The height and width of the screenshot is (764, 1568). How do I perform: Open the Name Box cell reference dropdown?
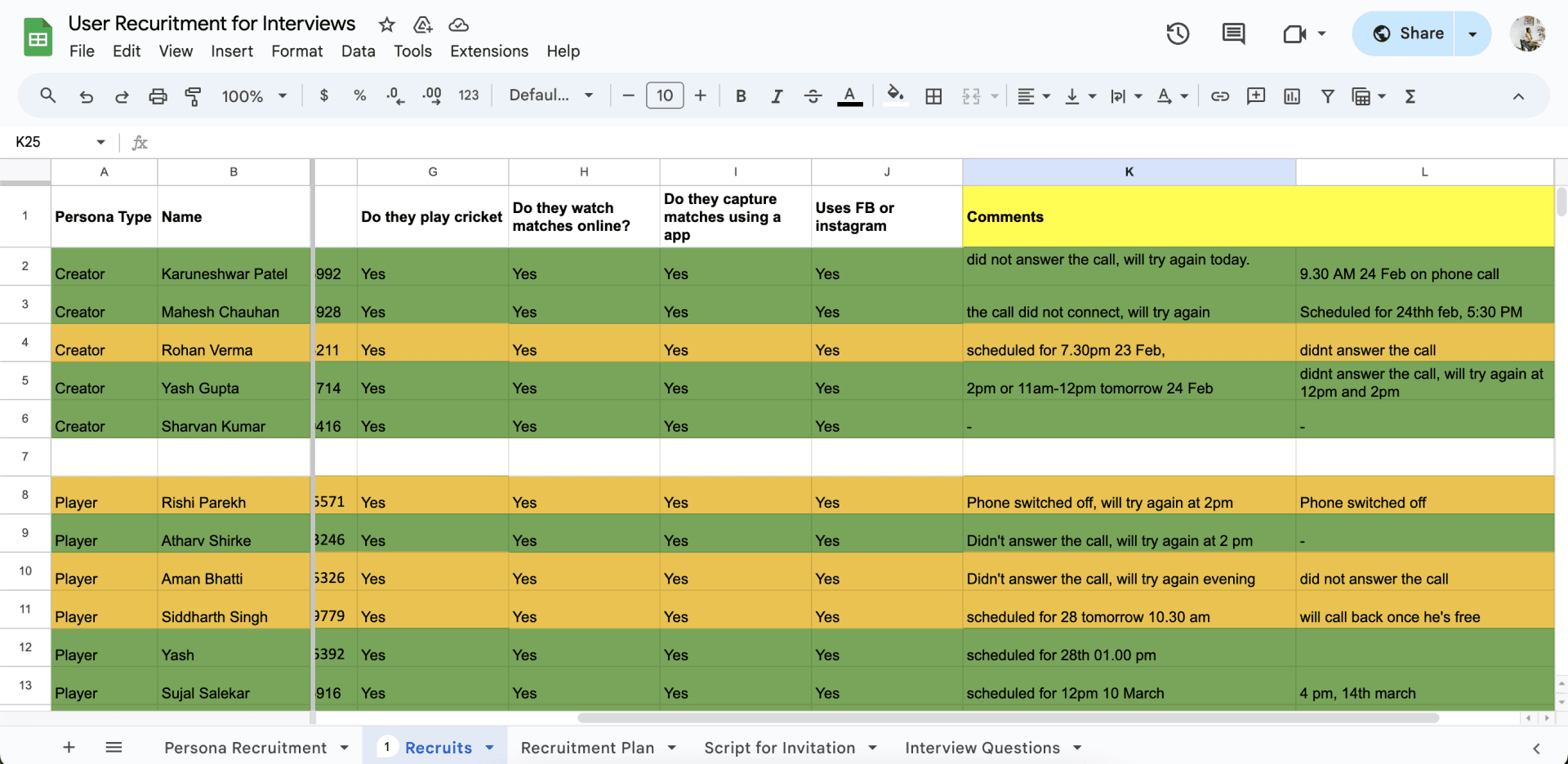pos(100,142)
